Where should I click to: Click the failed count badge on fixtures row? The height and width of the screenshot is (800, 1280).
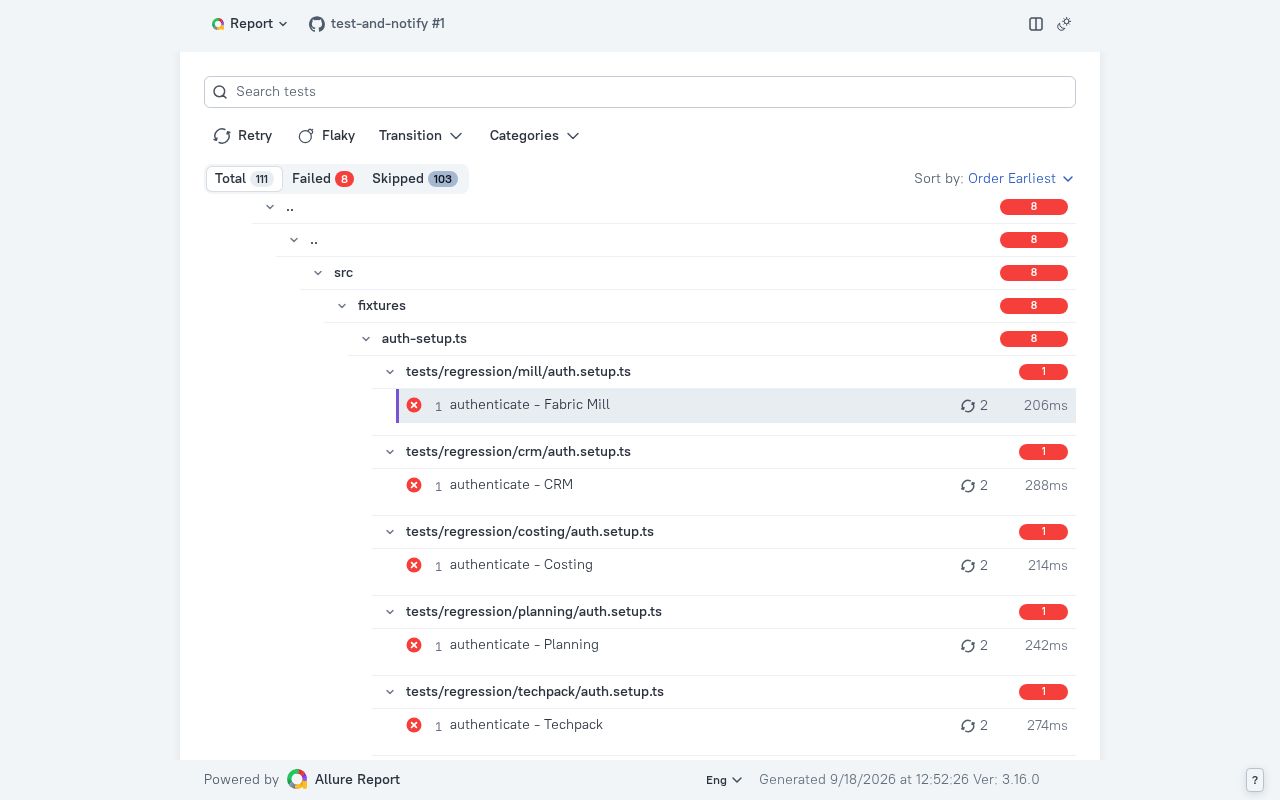pyautogui.click(x=1034, y=306)
